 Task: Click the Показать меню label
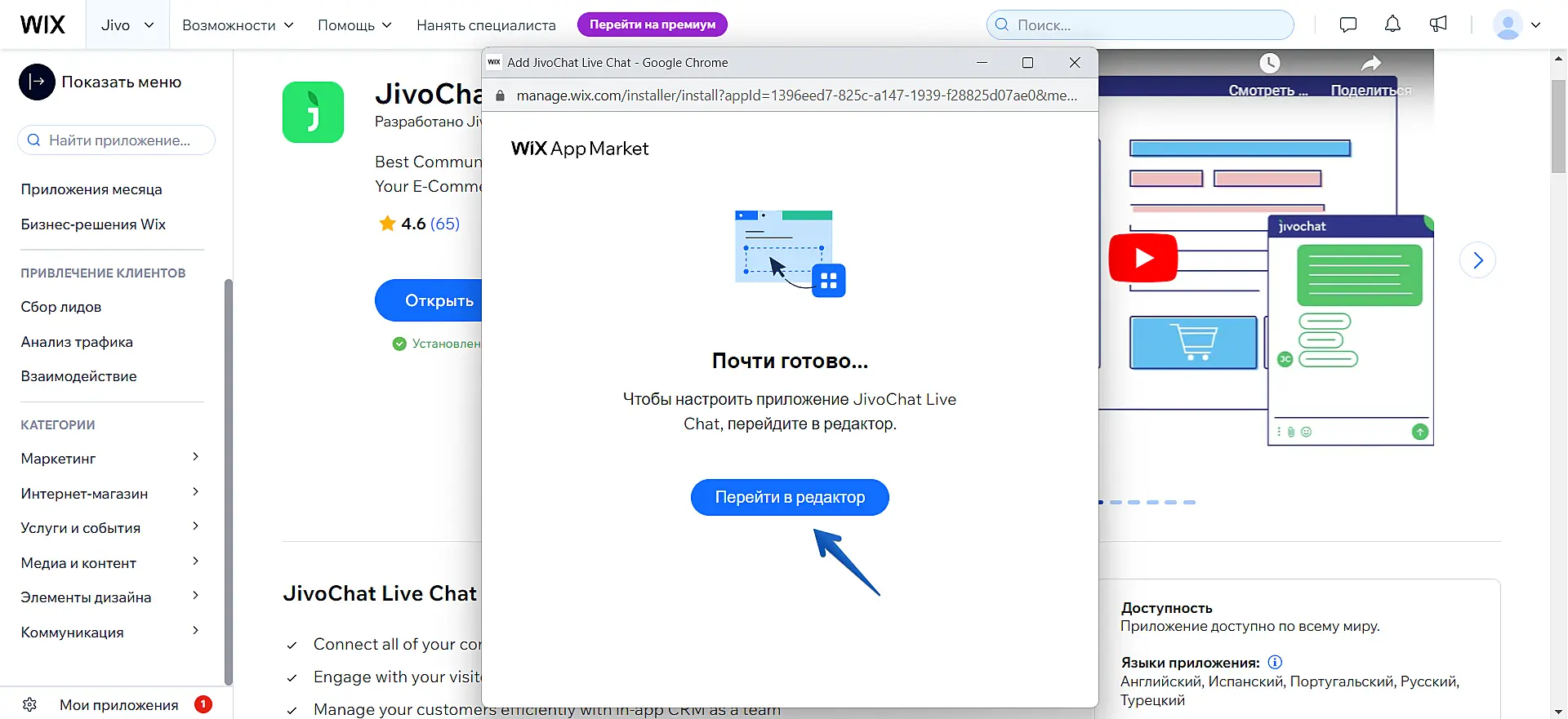(122, 82)
